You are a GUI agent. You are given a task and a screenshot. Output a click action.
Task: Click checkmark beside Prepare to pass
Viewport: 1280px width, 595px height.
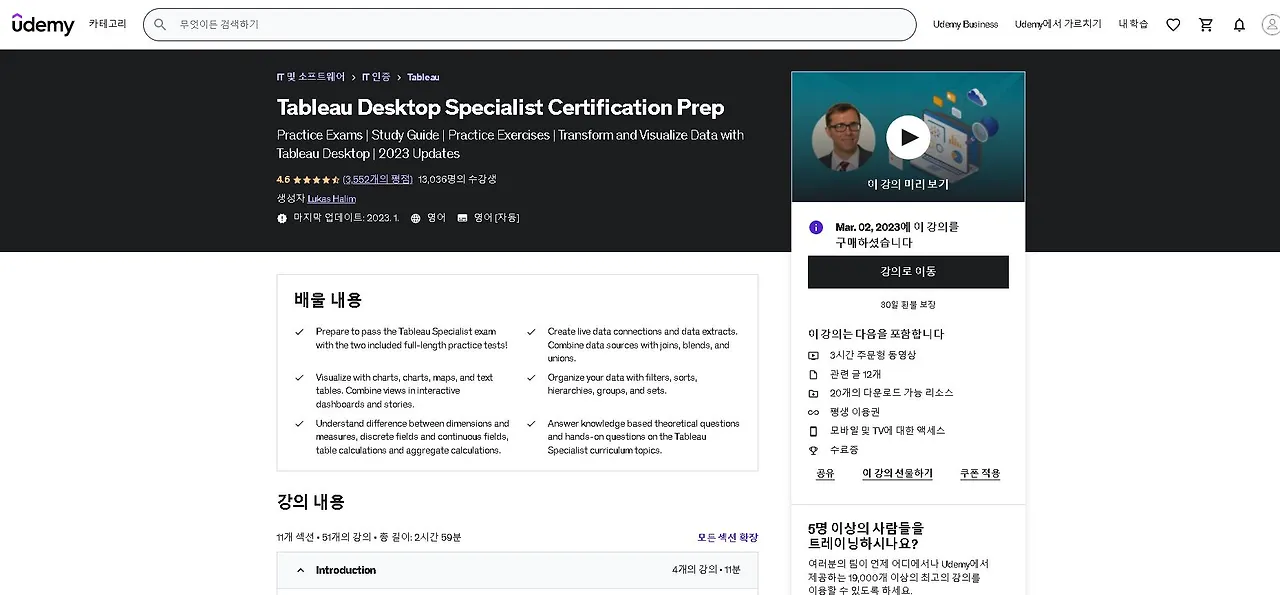(299, 332)
